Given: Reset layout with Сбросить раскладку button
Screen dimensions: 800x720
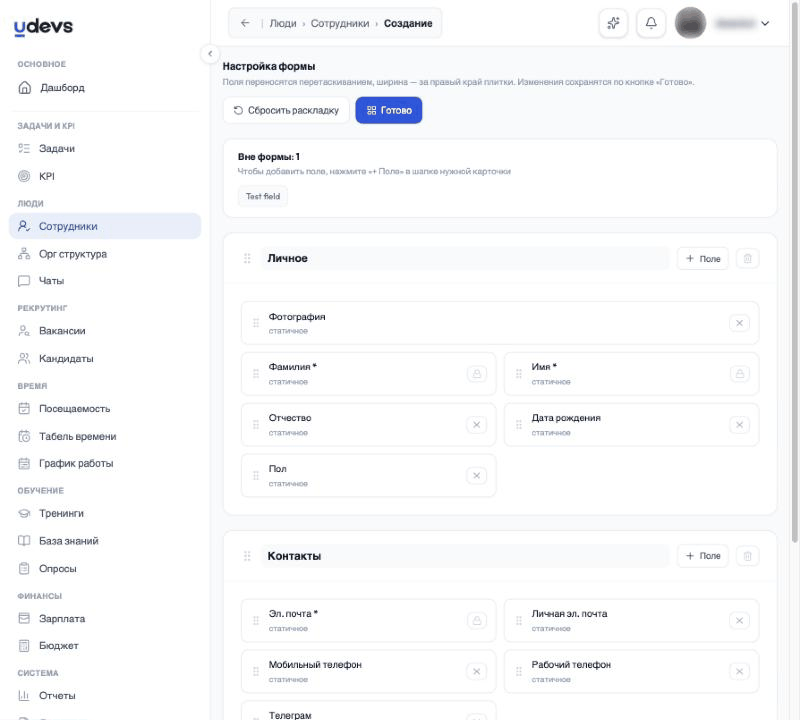Looking at the screenshot, I should (x=286, y=110).
